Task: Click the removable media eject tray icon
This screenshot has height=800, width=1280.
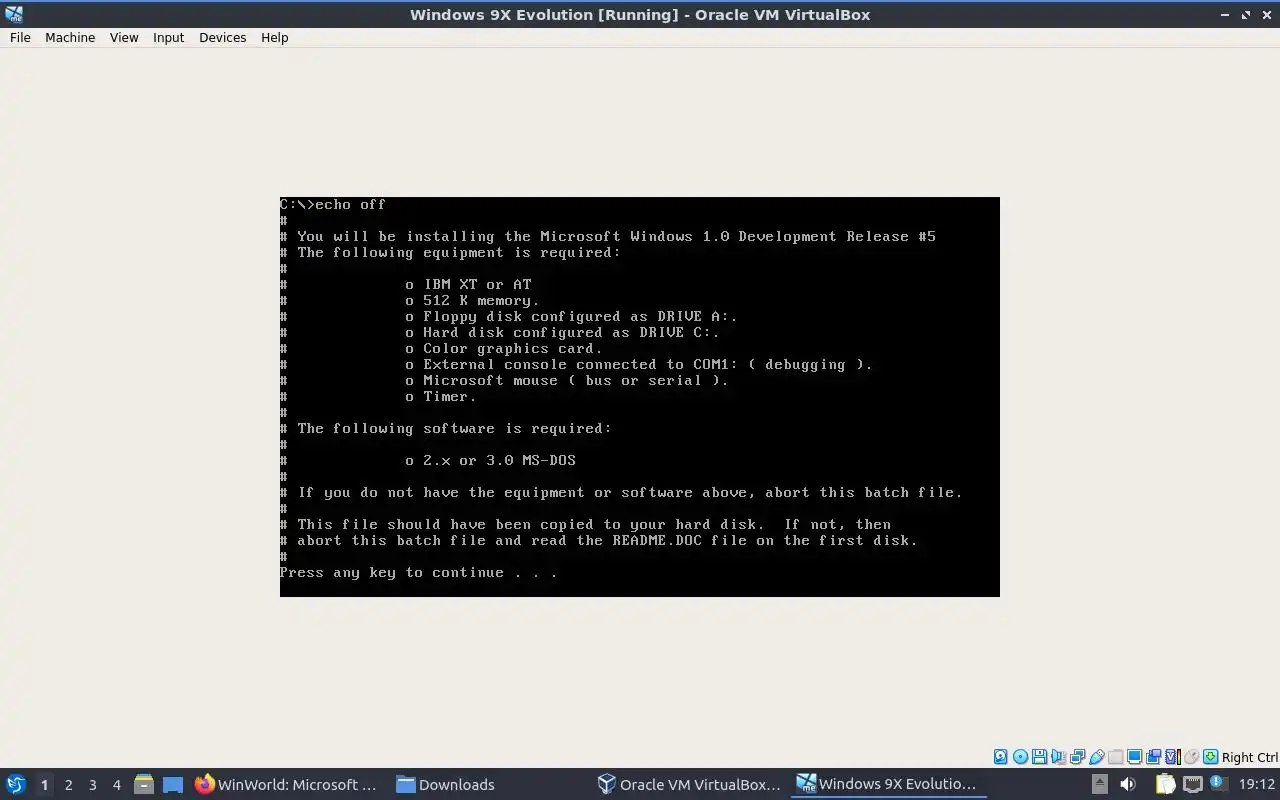Action: [1100, 784]
